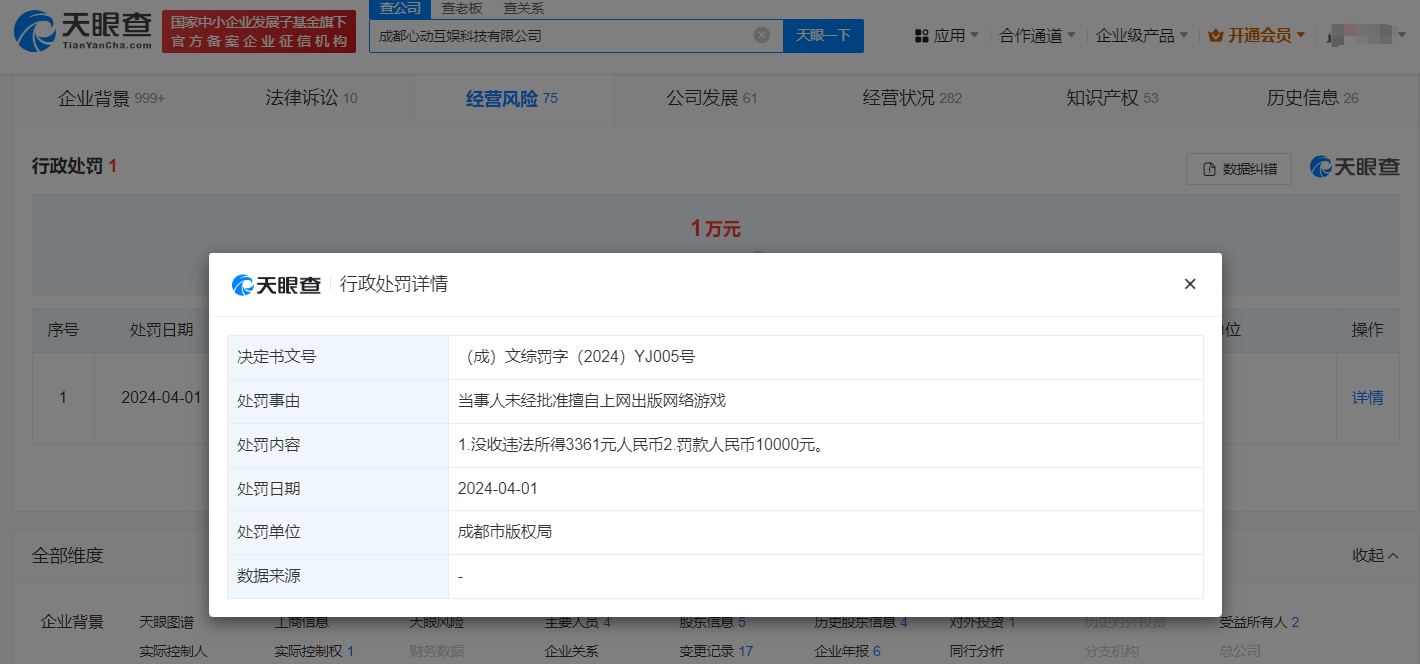Screen dimensions: 1420x664
Task: Open the 企业级产品 dropdown
Action: pos(1142,35)
